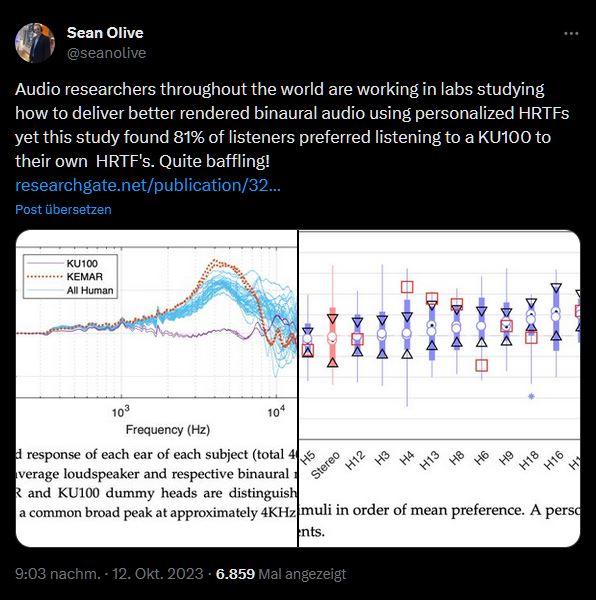Click the KU100 legend entry in chart
Image resolution: width=596 pixels, height=600 pixels.
click(82, 263)
